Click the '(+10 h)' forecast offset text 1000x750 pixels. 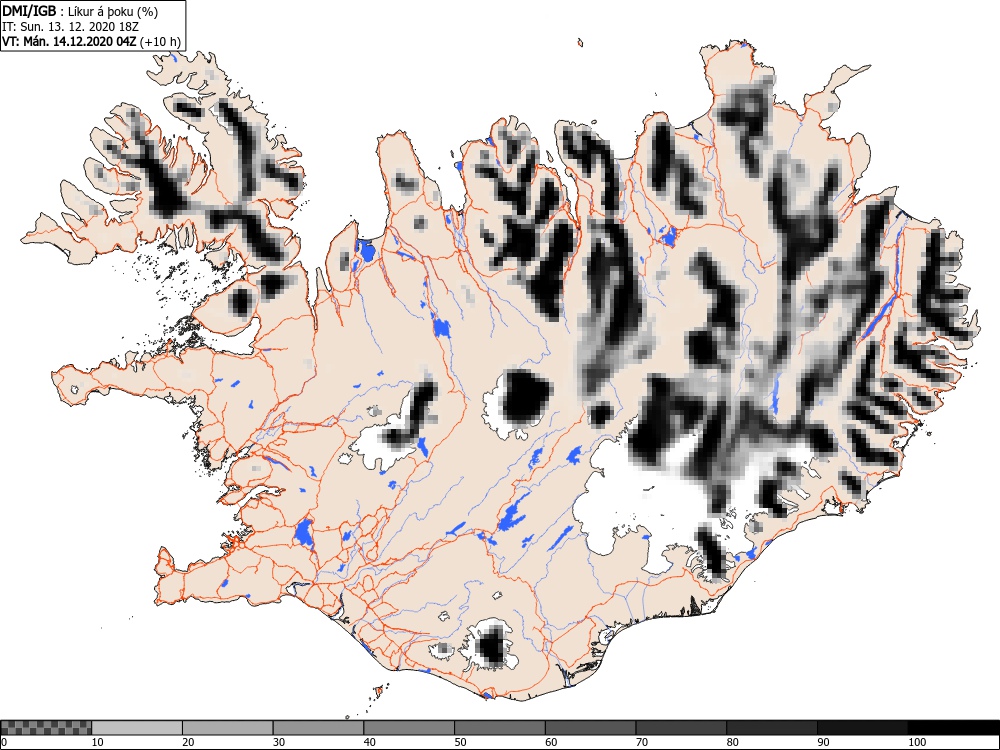point(160,42)
